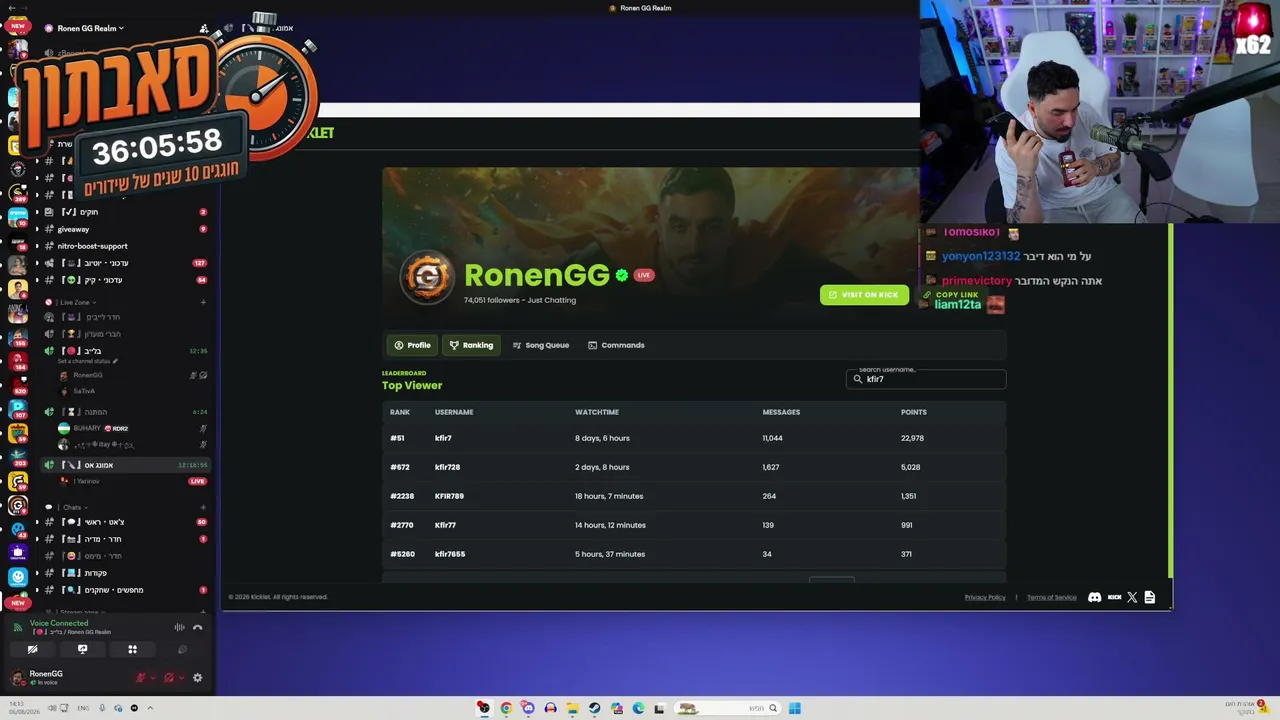Image resolution: width=1280 pixels, height=720 pixels.
Task: Disconnect from the voice channel
Action: tap(198, 627)
